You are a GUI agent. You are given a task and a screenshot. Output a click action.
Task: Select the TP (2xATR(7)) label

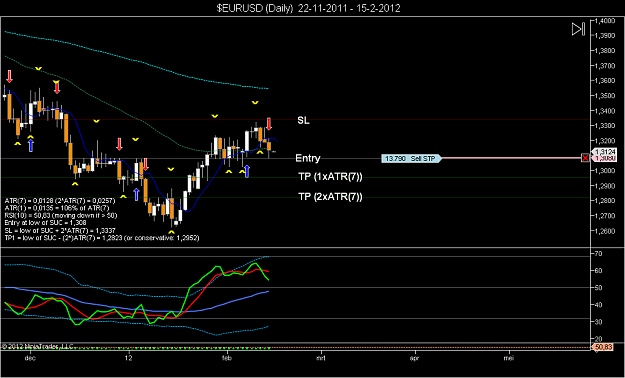pos(330,197)
